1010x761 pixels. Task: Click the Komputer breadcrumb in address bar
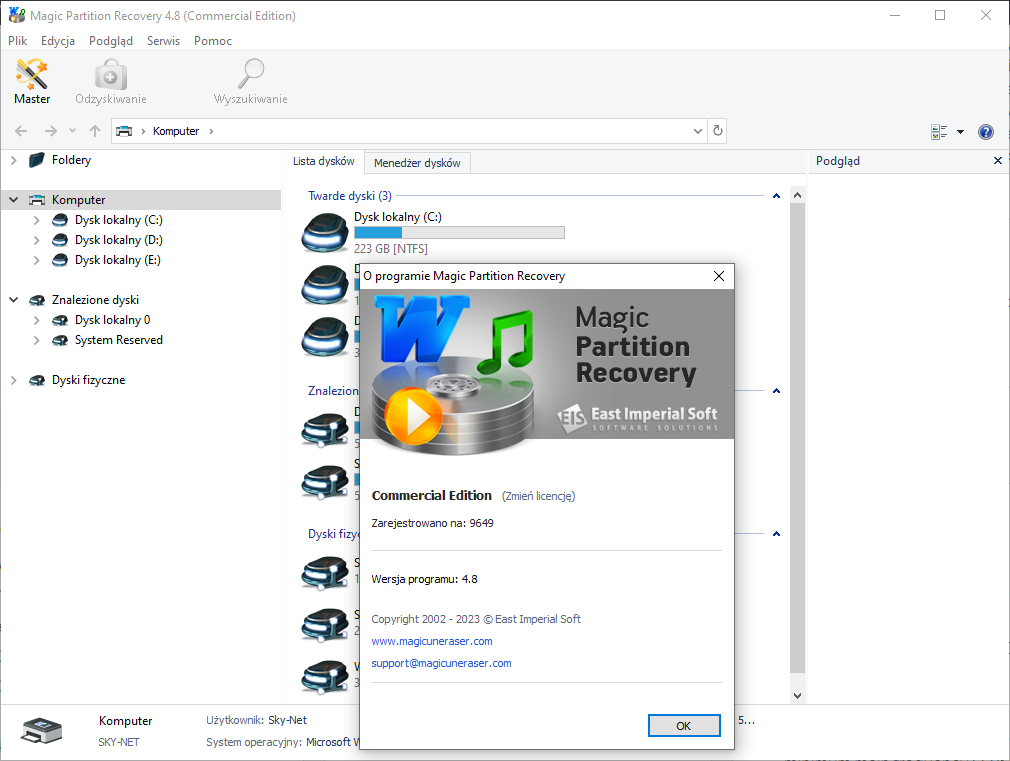tap(176, 131)
